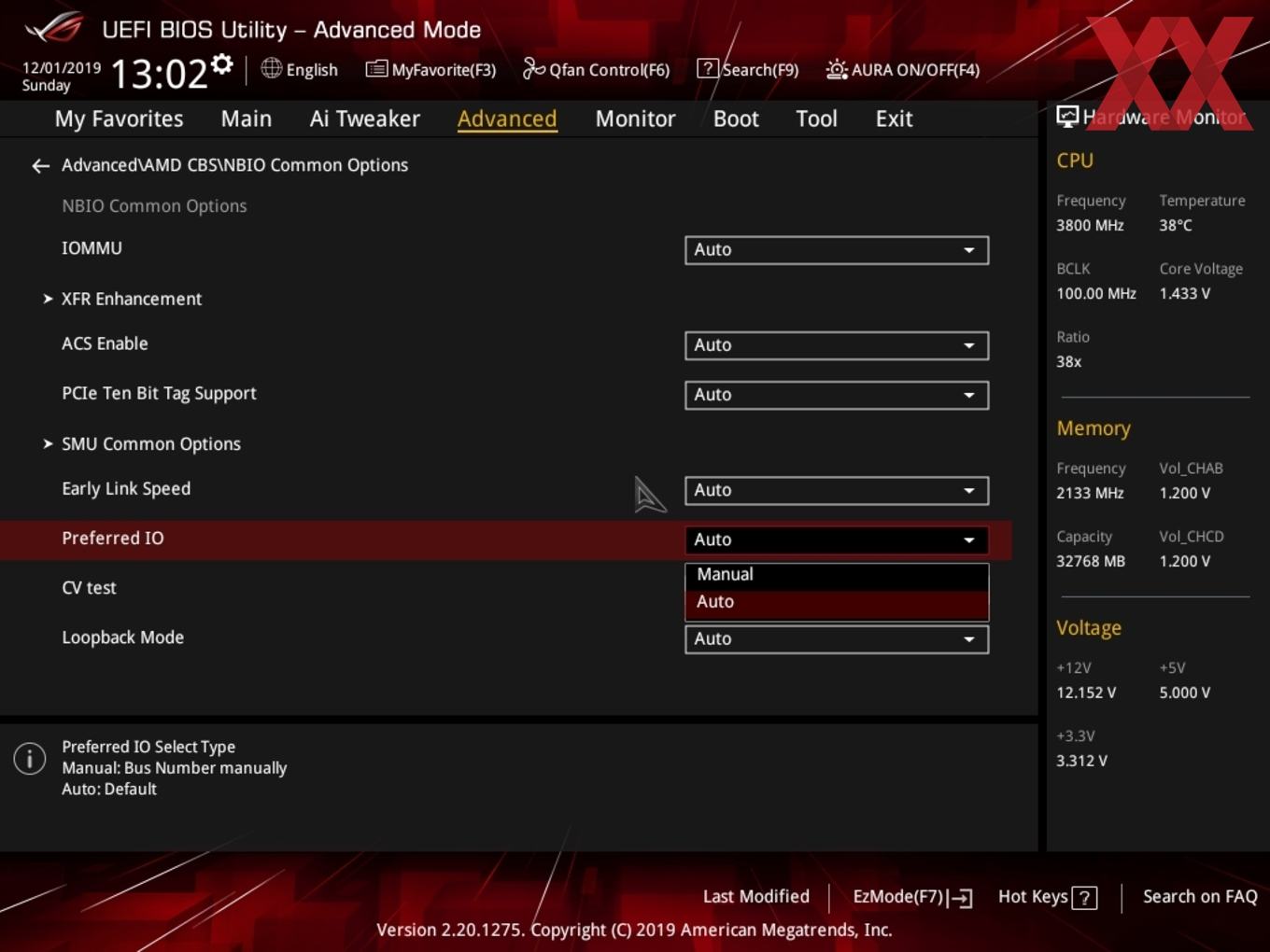Viewport: 1270px width, 952px height.
Task: Open the Ai Tweaker tab
Action: click(365, 119)
